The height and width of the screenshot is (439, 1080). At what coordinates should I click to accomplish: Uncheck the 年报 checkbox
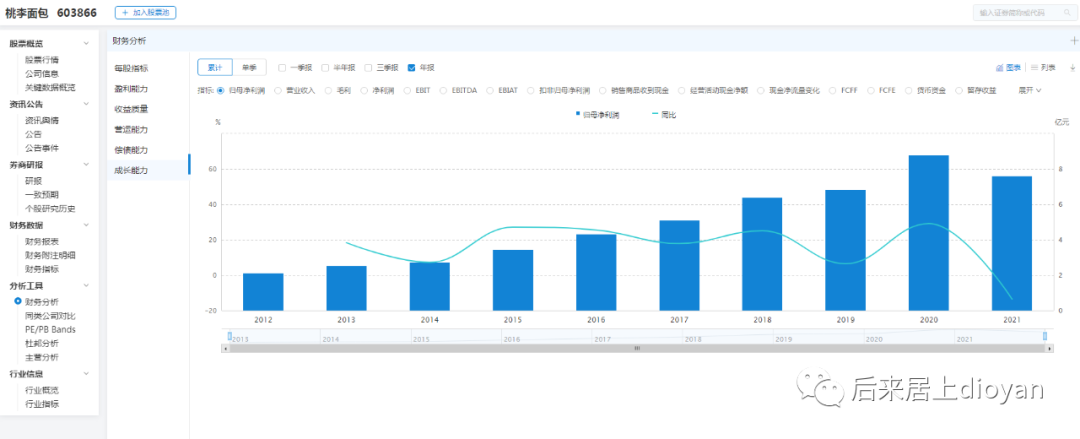point(412,68)
